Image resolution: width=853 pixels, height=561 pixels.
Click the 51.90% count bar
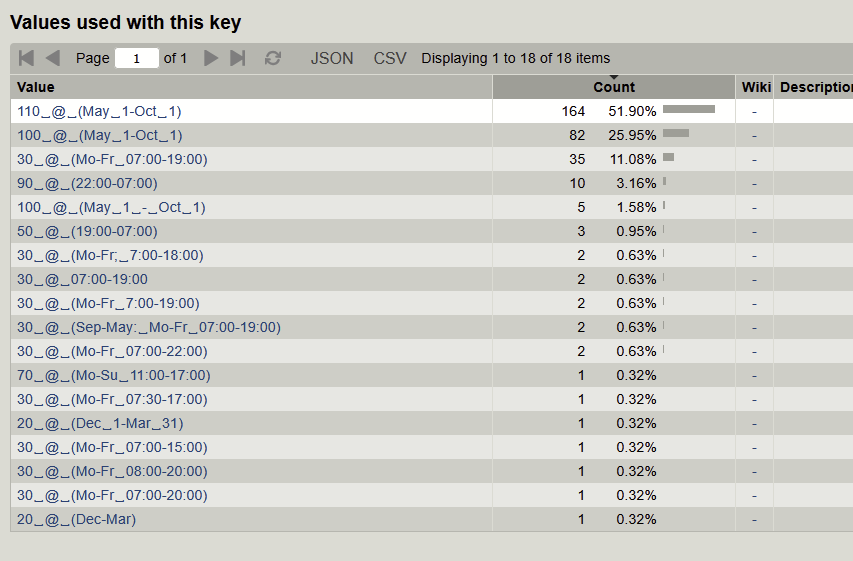click(x=689, y=109)
